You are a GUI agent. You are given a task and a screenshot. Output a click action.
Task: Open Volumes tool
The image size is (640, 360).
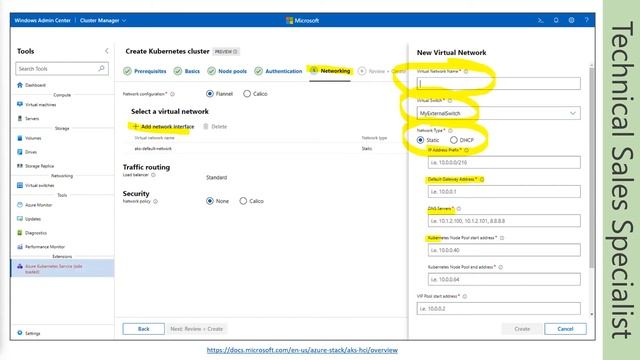(x=29, y=138)
